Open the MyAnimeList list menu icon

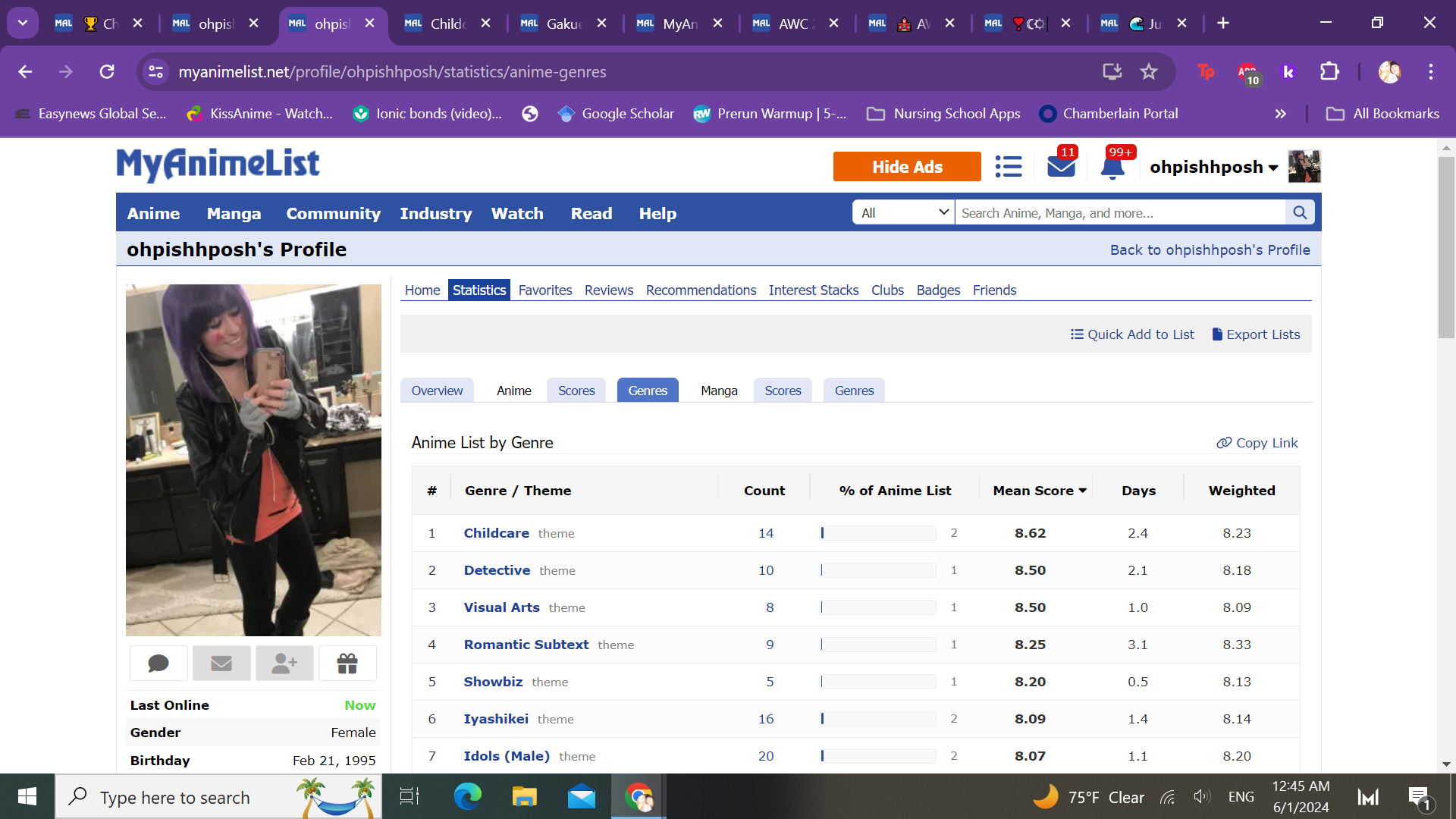click(1008, 166)
